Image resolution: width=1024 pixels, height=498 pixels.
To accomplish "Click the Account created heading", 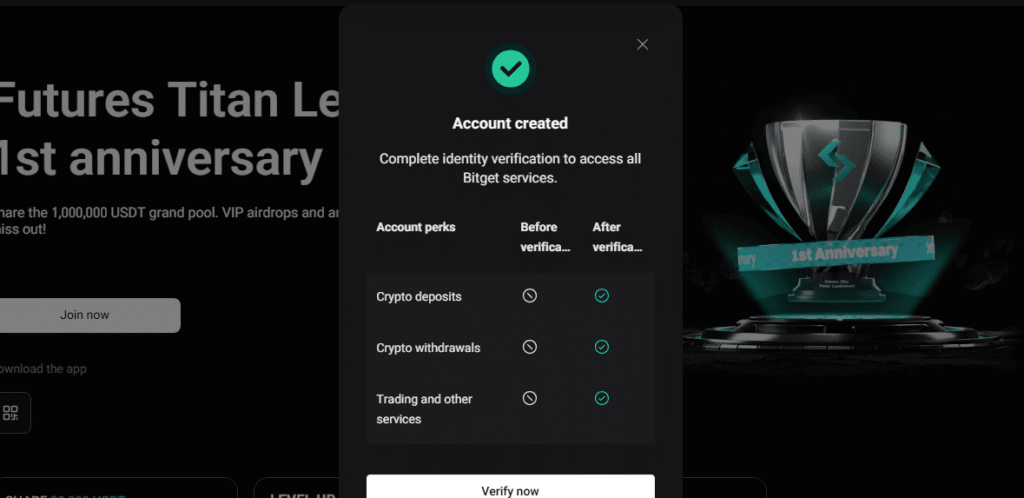I will click(x=510, y=124).
